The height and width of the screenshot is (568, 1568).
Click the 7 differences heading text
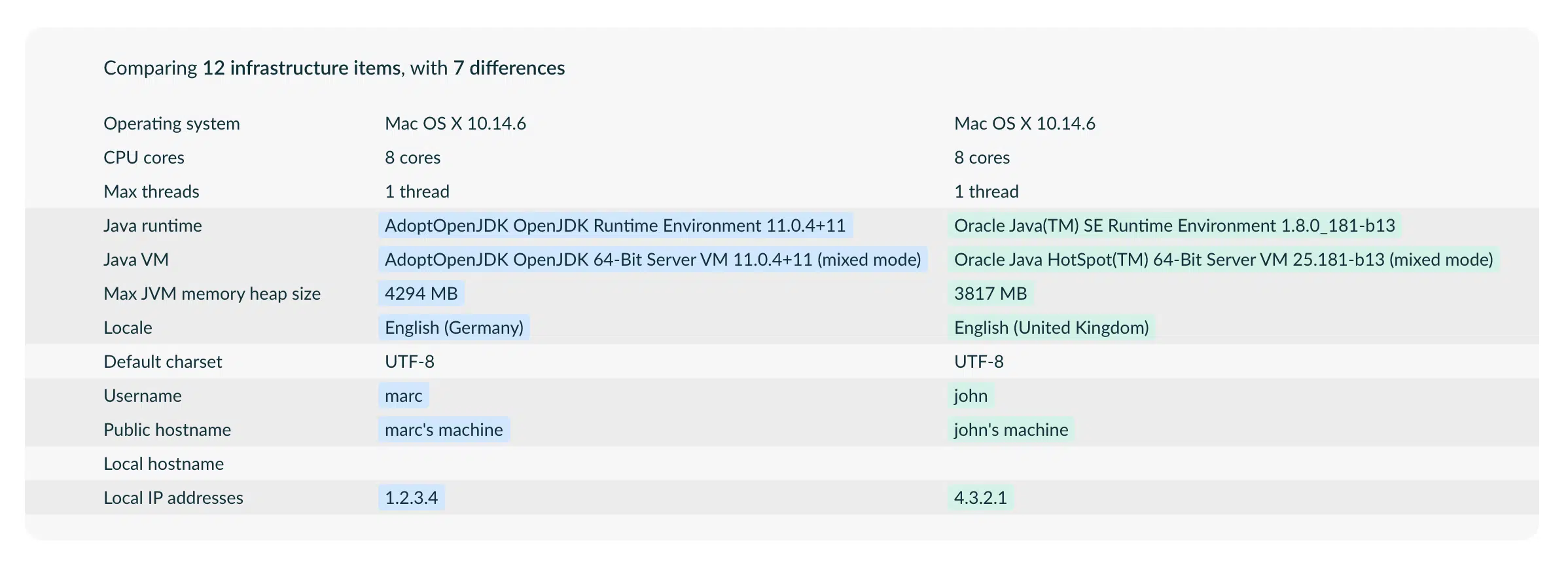tap(509, 68)
